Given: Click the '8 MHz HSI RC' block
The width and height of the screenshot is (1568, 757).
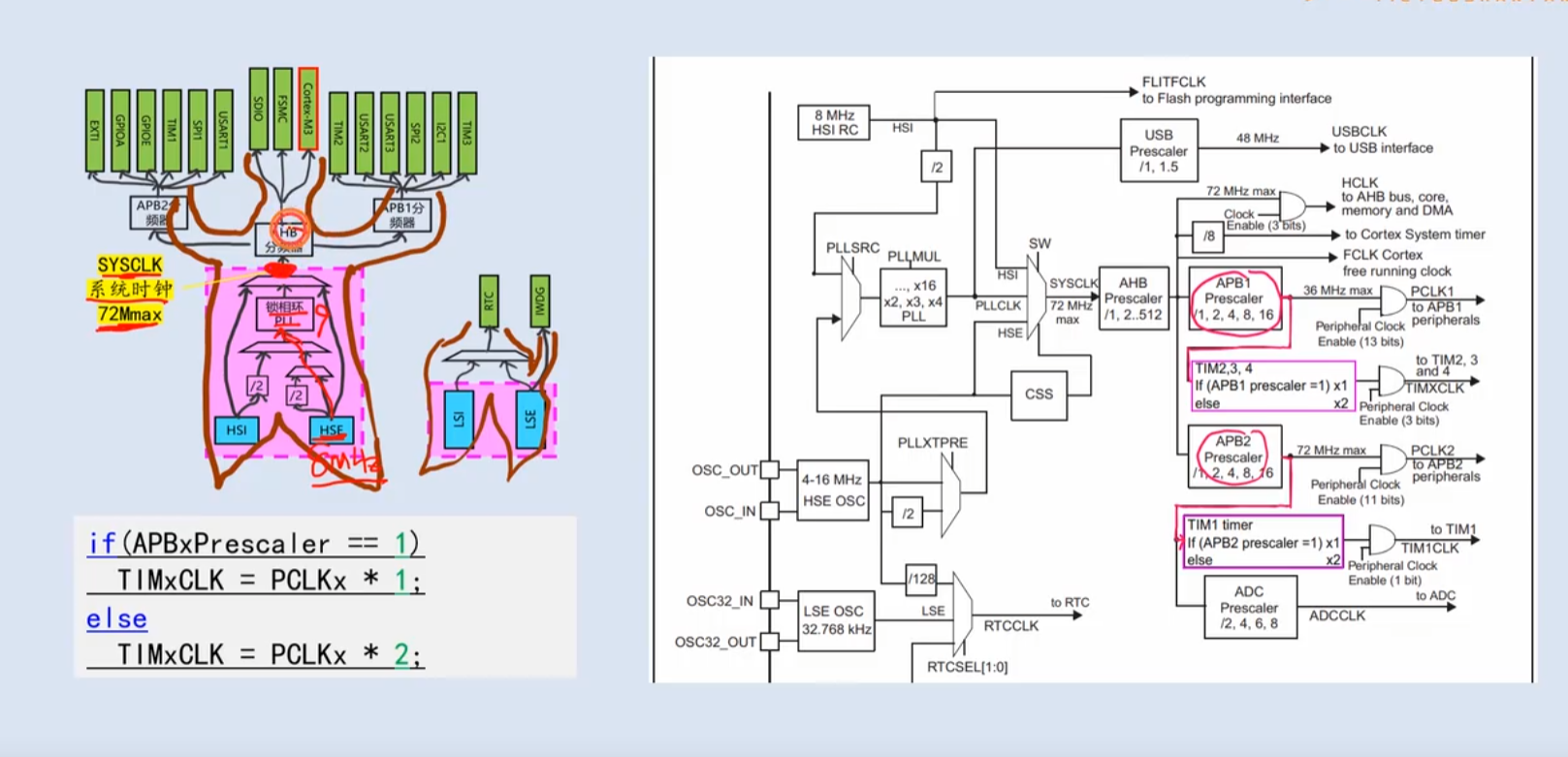Looking at the screenshot, I should (834, 122).
